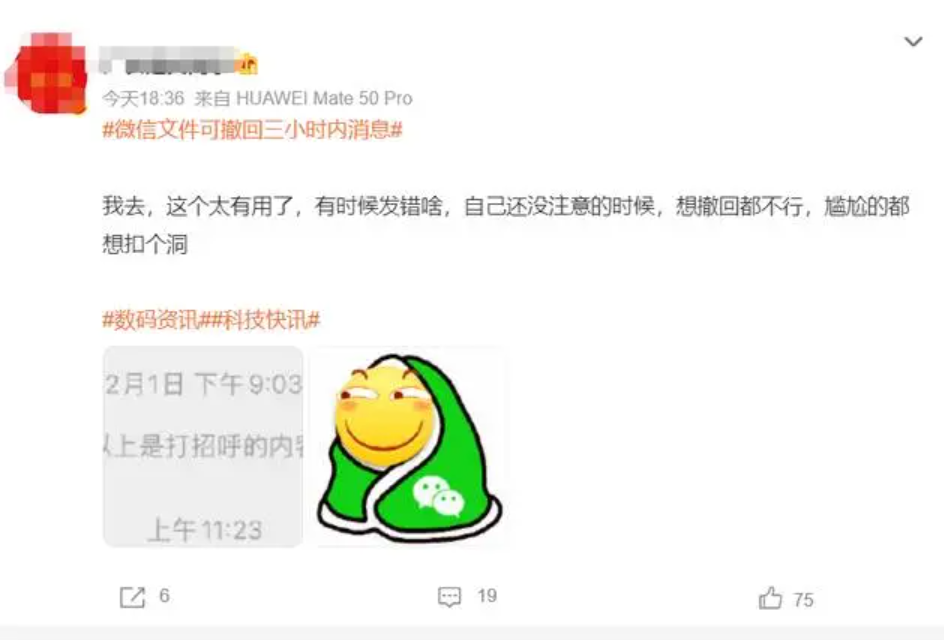Open the blurred red user avatar

46,73
